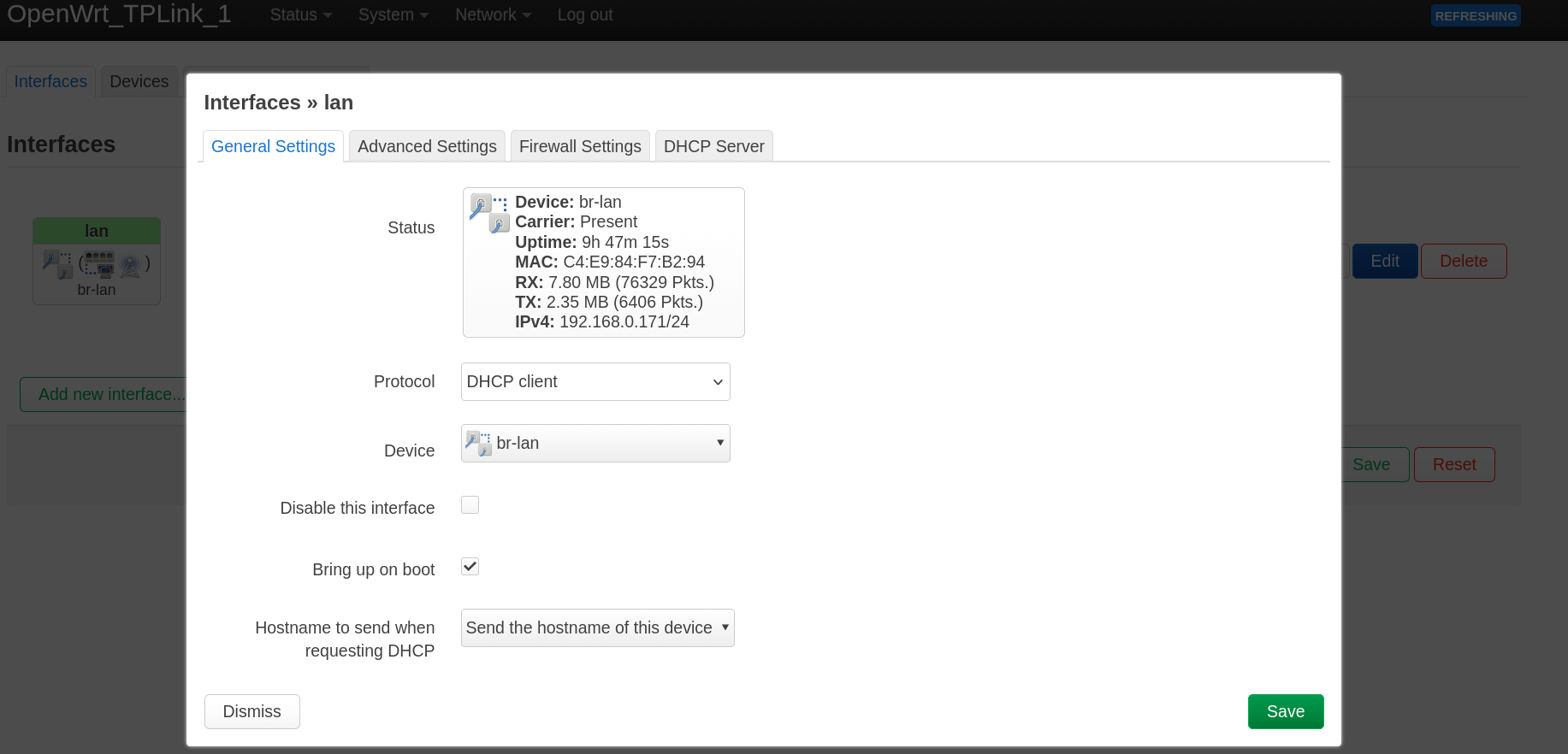Tick the Disable this interface checkbox

click(470, 505)
